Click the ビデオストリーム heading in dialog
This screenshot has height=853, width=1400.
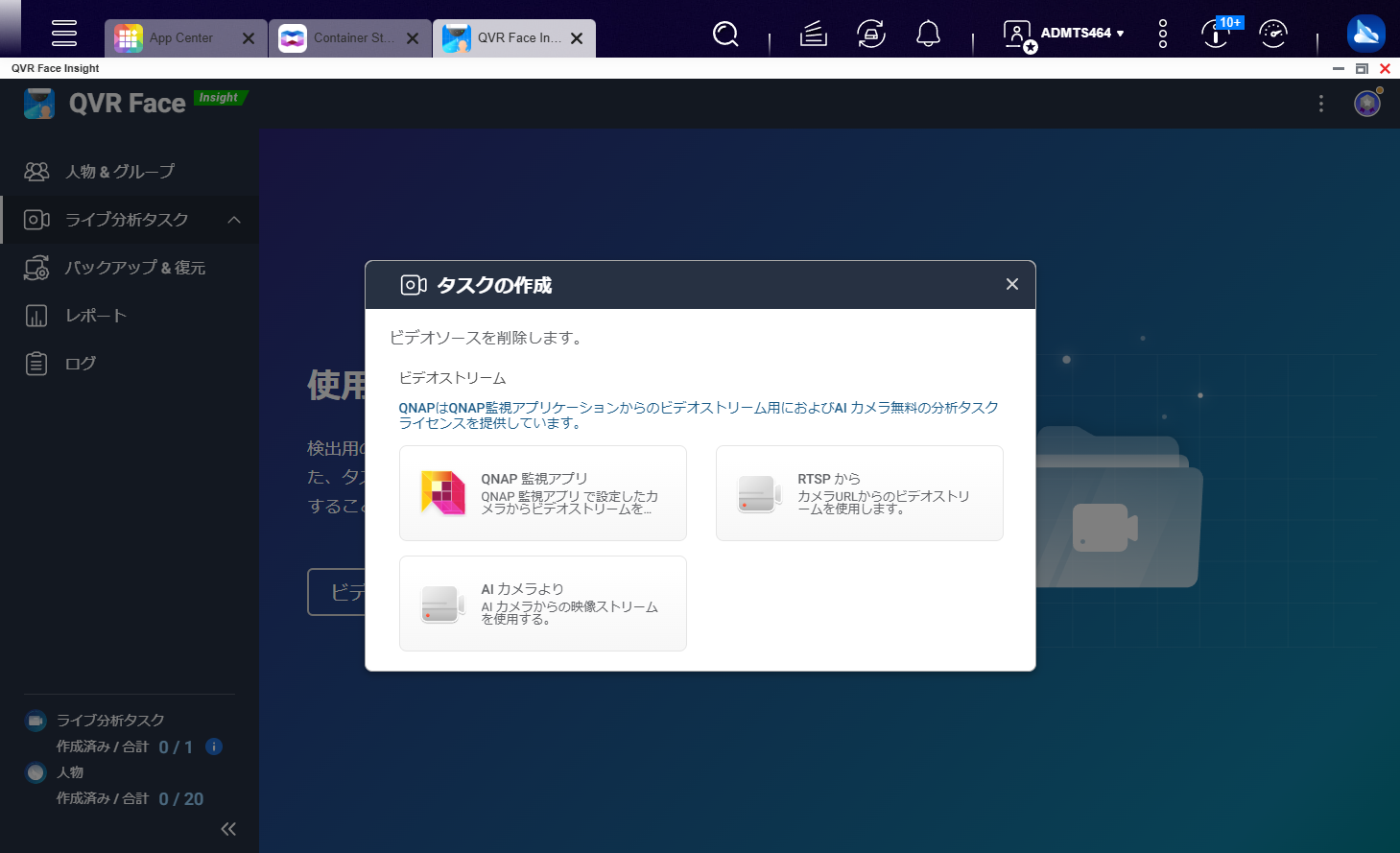click(x=452, y=378)
